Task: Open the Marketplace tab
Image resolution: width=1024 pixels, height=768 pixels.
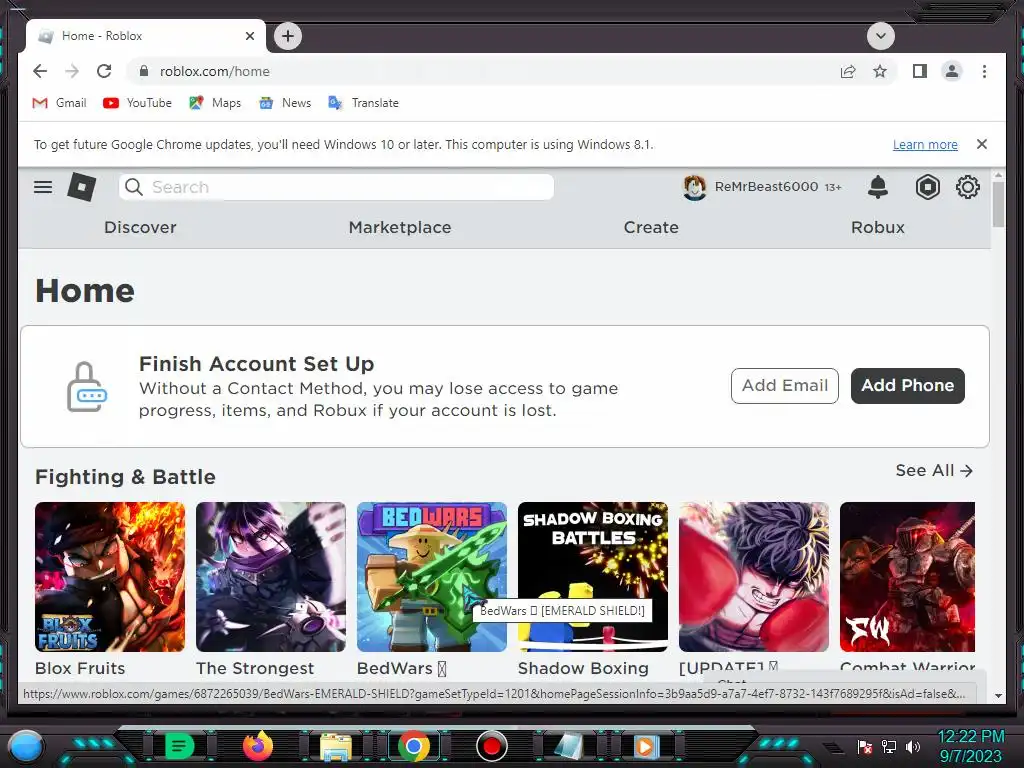Action: (x=400, y=227)
